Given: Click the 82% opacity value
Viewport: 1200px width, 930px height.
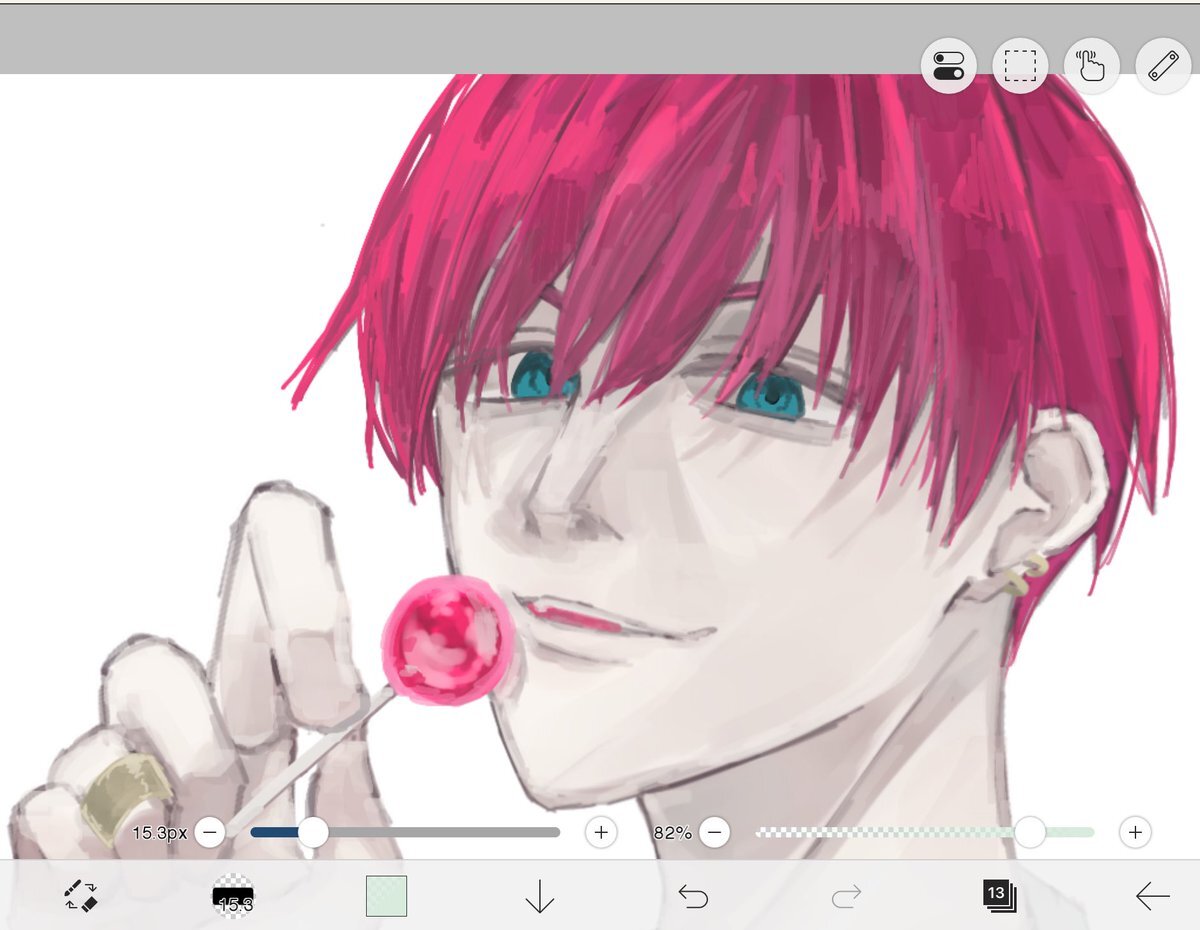Looking at the screenshot, I should 673,832.
